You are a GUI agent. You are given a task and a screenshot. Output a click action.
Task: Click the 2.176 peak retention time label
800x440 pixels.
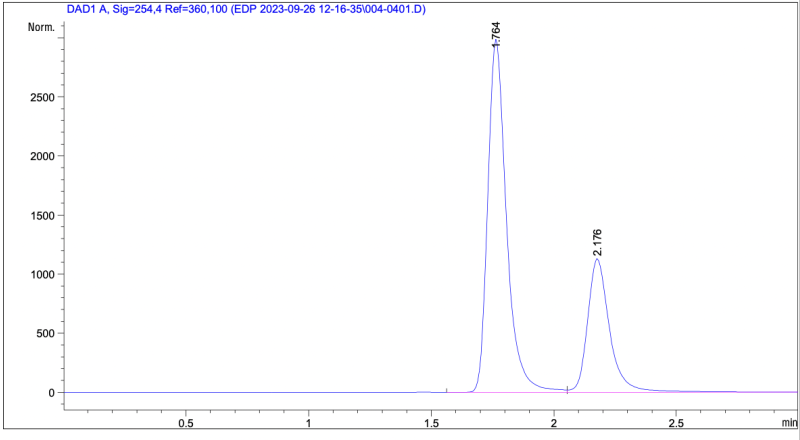click(597, 242)
